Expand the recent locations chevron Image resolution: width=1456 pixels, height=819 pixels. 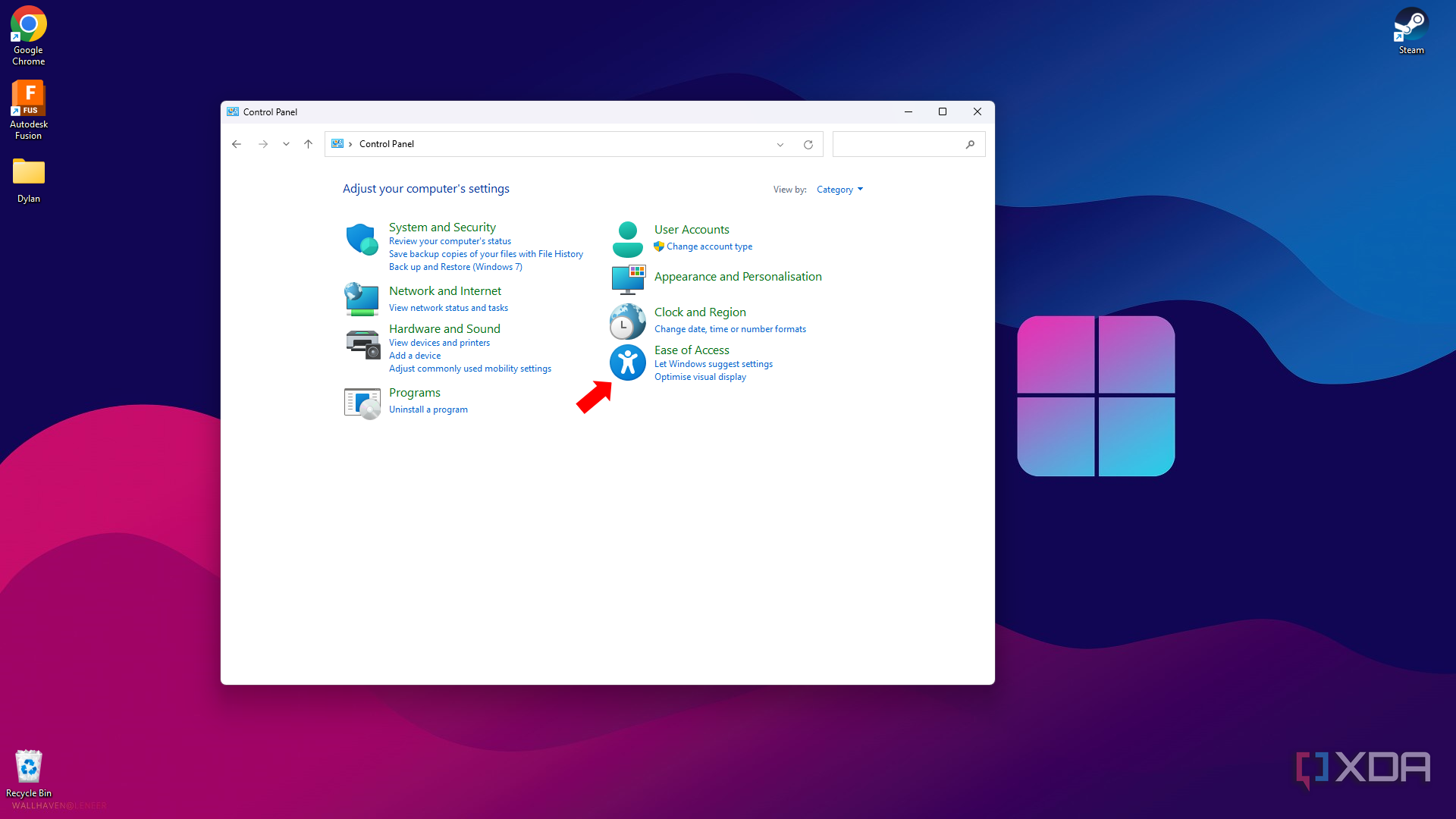[286, 144]
